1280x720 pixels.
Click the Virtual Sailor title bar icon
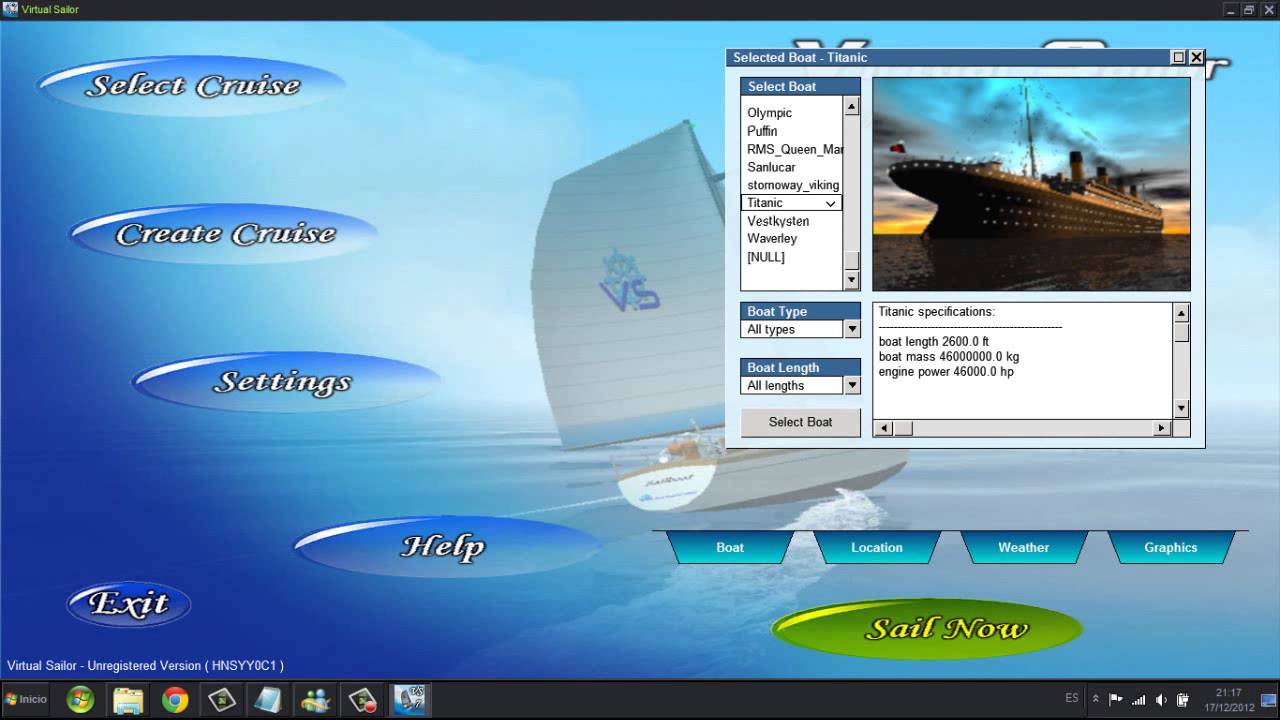point(9,9)
